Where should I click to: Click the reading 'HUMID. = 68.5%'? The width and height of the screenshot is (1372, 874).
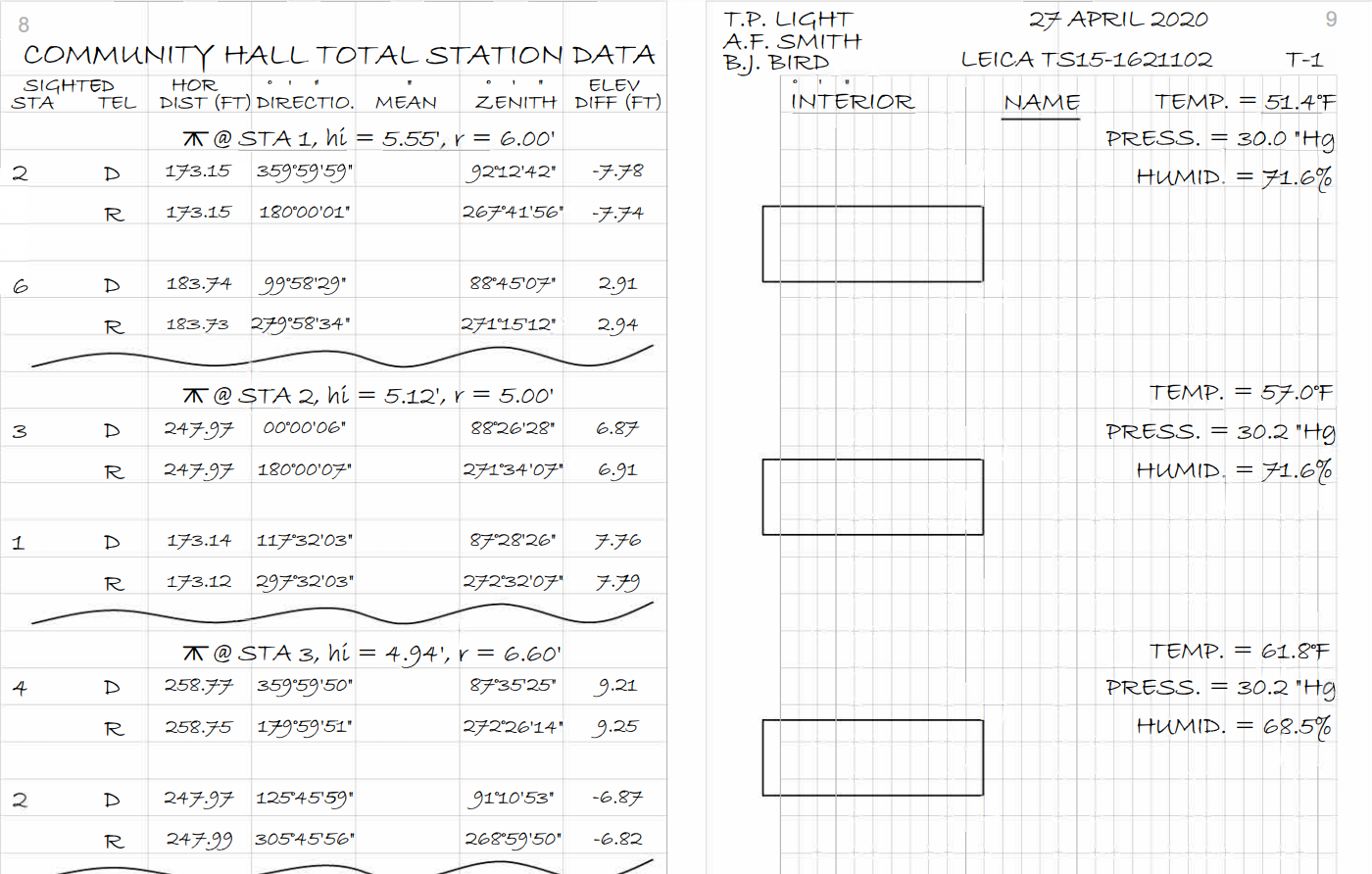[1235, 726]
